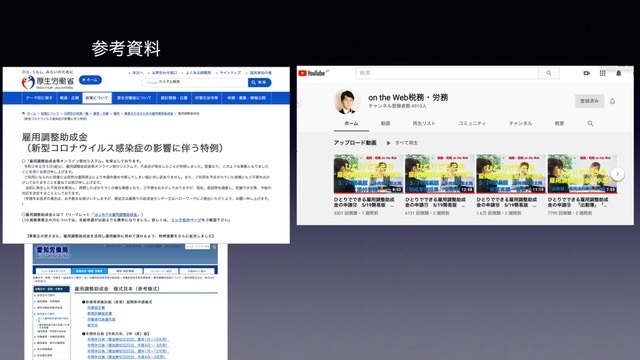The image size is (640, 360).
Task: Open 政策について in the blue nav bar
Action: tap(97, 98)
